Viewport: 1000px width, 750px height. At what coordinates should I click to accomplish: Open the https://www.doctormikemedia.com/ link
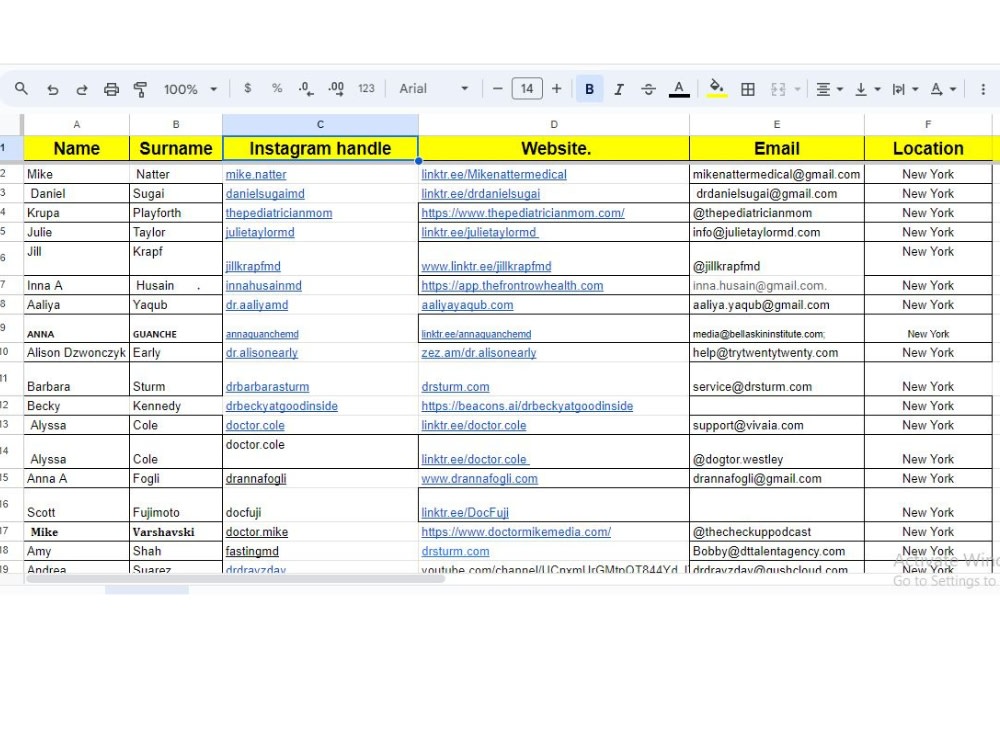[516, 532]
